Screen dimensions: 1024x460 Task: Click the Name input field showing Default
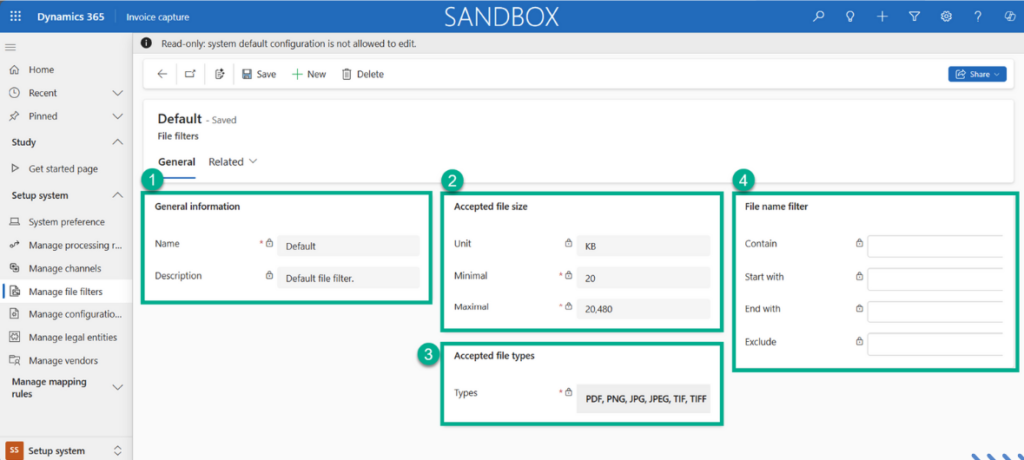pos(348,246)
